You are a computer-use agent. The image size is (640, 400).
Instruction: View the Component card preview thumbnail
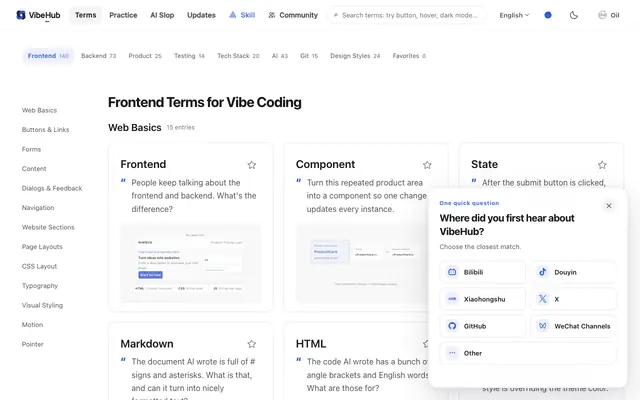[362, 263]
